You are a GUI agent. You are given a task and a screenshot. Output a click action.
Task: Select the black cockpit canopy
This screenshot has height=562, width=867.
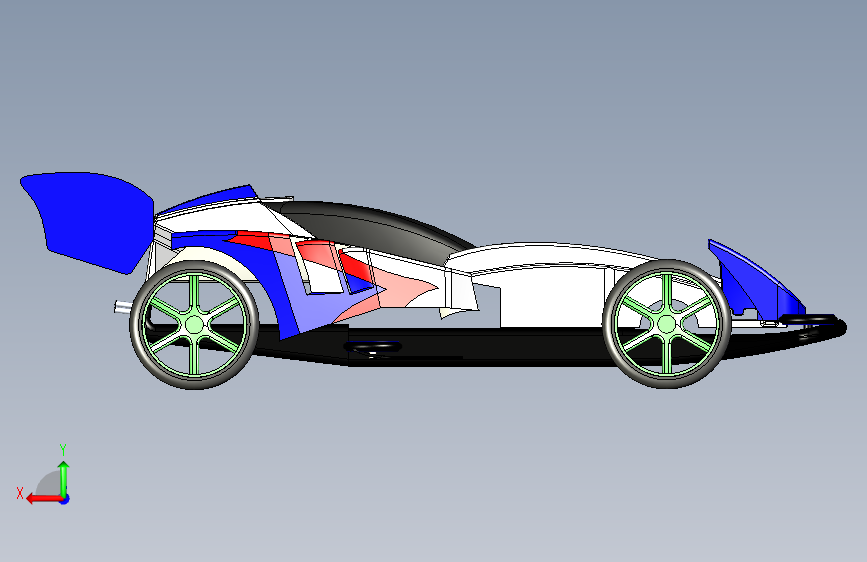pos(376,227)
